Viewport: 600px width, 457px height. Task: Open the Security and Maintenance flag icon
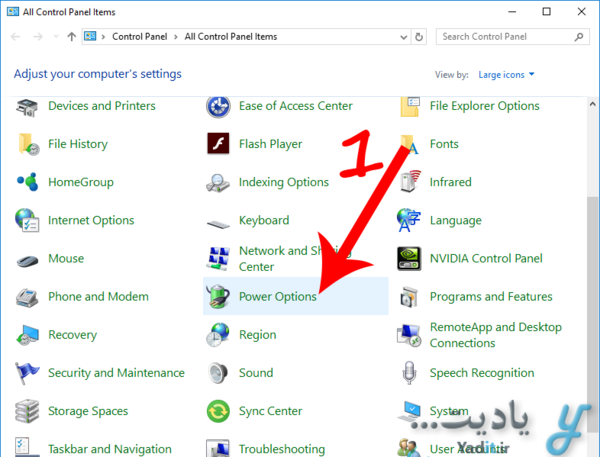(27, 373)
